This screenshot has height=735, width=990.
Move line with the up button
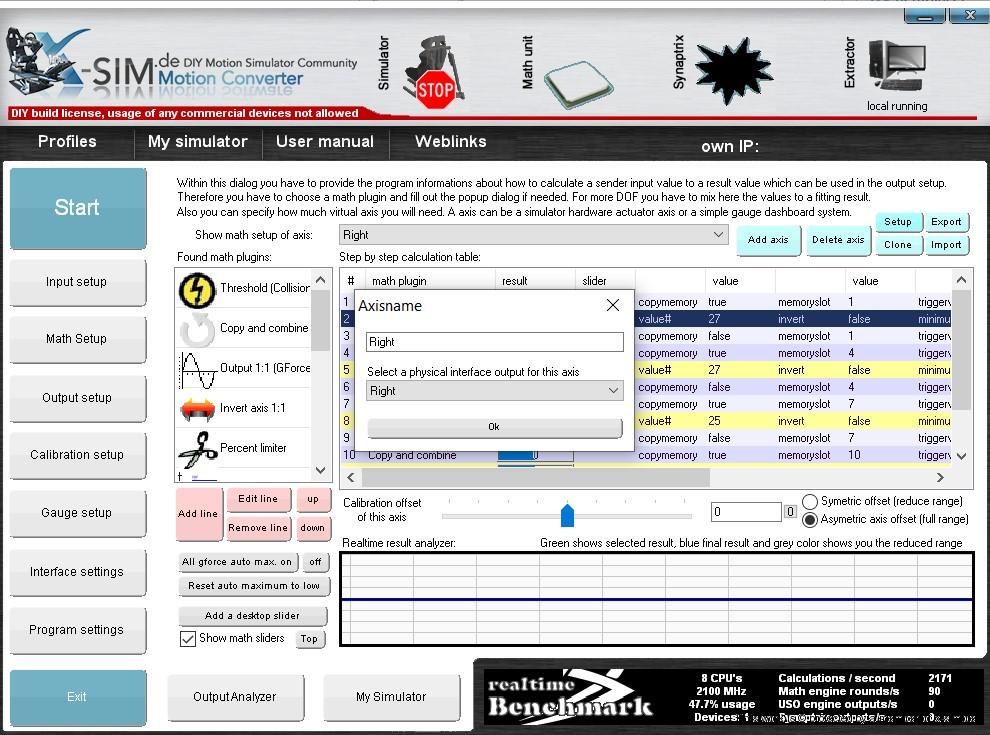pyautogui.click(x=313, y=499)
